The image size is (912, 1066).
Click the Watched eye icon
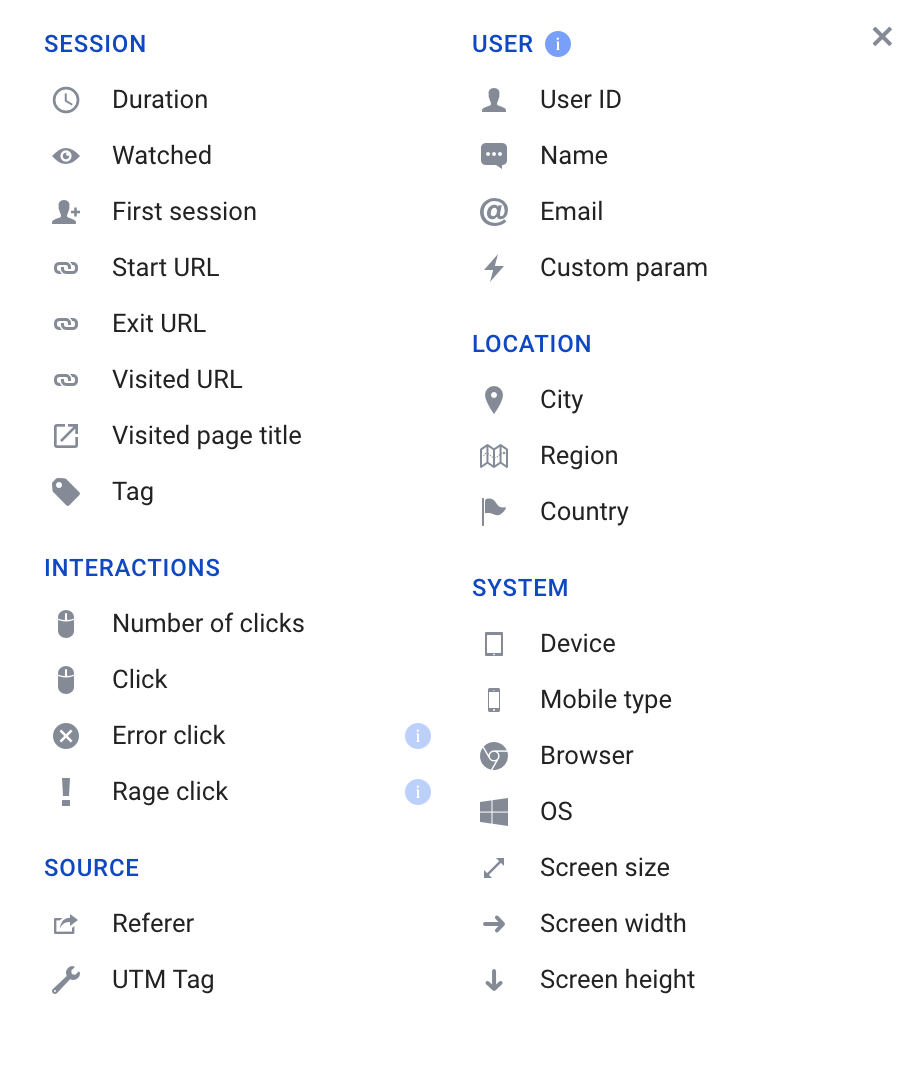[x=65, y=156]
